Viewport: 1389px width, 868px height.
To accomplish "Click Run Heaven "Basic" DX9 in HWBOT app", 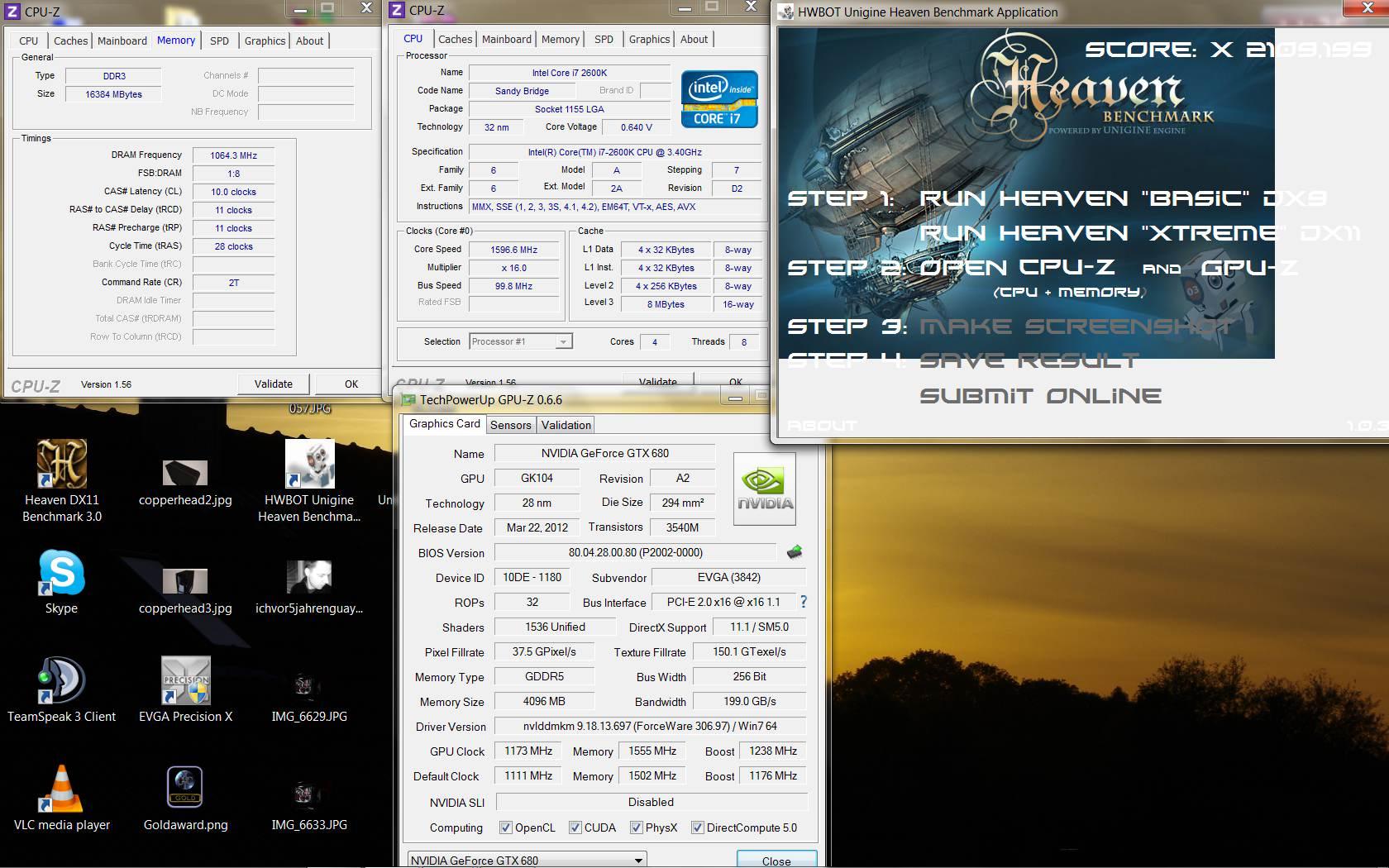I will (x=1123, y=198).
